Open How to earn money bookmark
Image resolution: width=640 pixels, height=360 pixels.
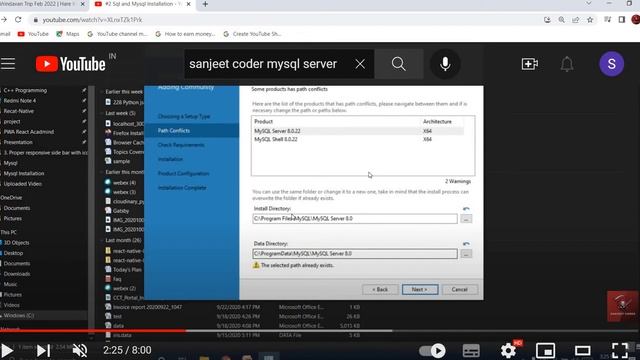pos(185,34)
